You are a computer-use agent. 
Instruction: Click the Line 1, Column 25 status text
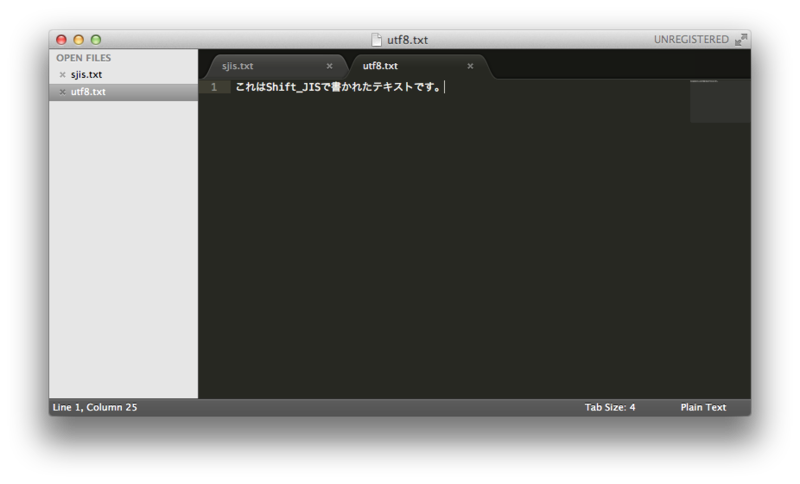pos(95,407)
